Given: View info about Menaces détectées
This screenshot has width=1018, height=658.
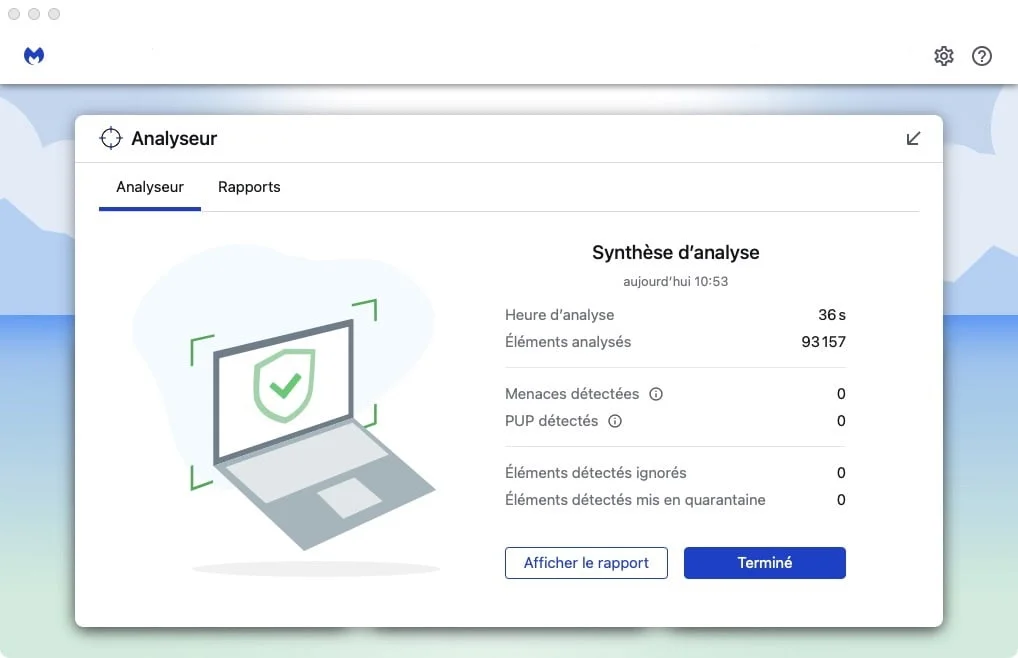Looking at the screenshot, I should point(655,394).
